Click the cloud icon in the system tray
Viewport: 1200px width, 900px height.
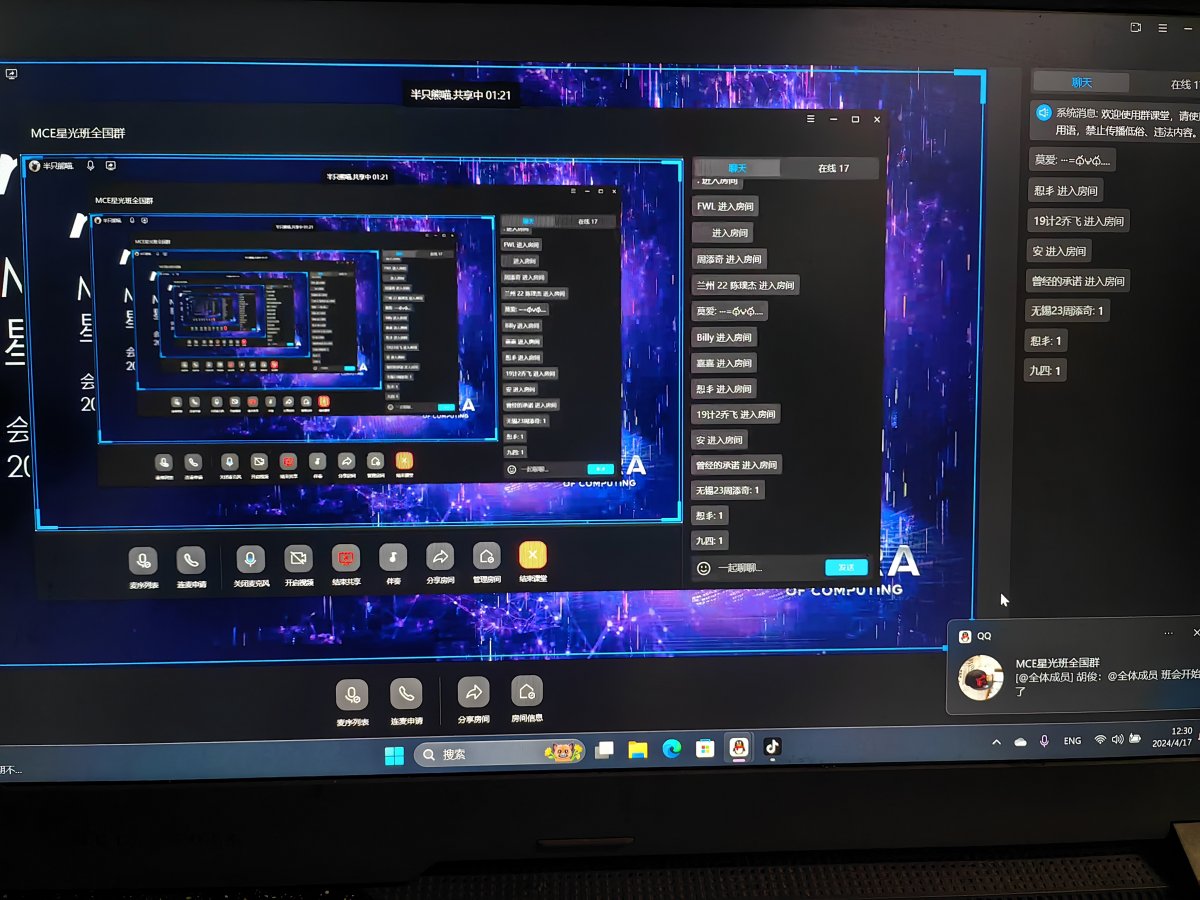point(1020,742)
